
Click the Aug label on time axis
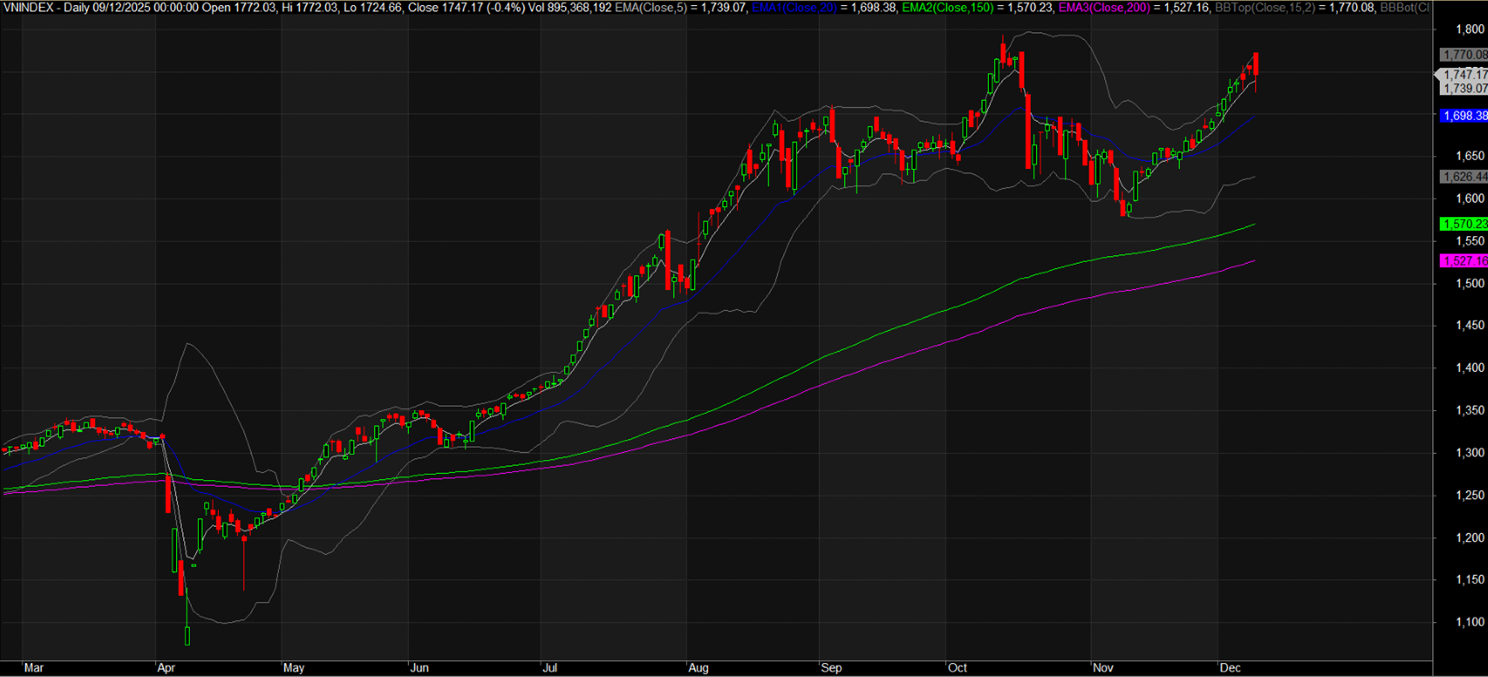coord(698,666)
